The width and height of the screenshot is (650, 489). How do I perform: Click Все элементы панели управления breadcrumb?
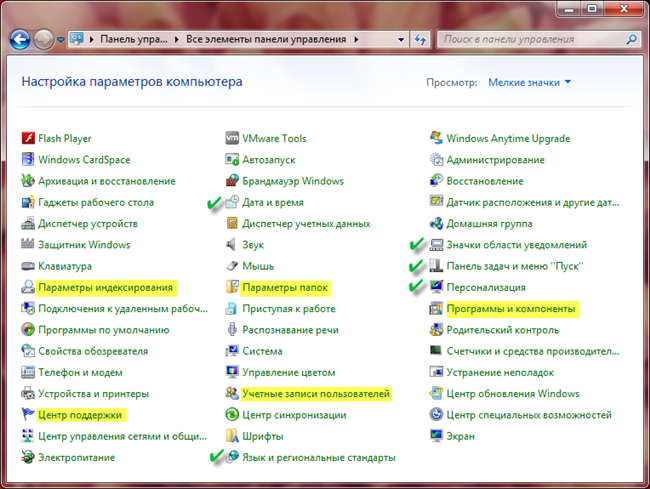tap(266, 39)
